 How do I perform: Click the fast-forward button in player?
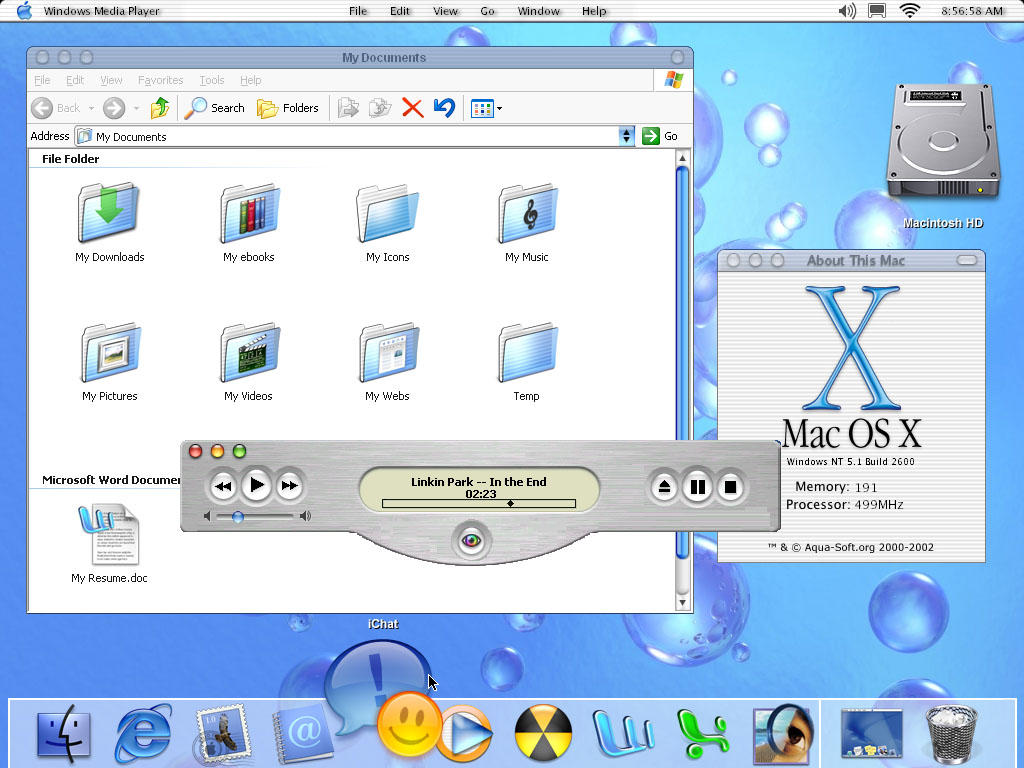coord(289,486)
